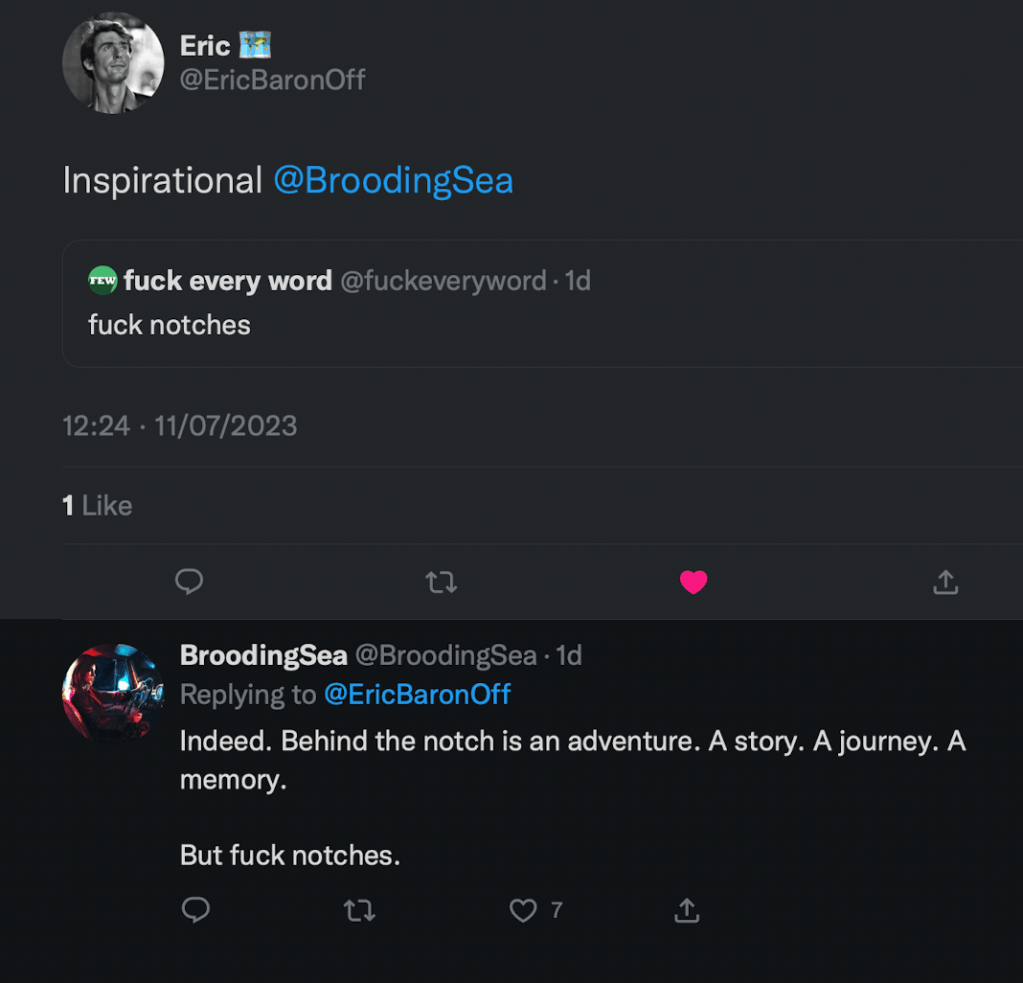Reply to Eric's main tweet
This screenshot has height=983, width=1023.
tap(189, 582)
